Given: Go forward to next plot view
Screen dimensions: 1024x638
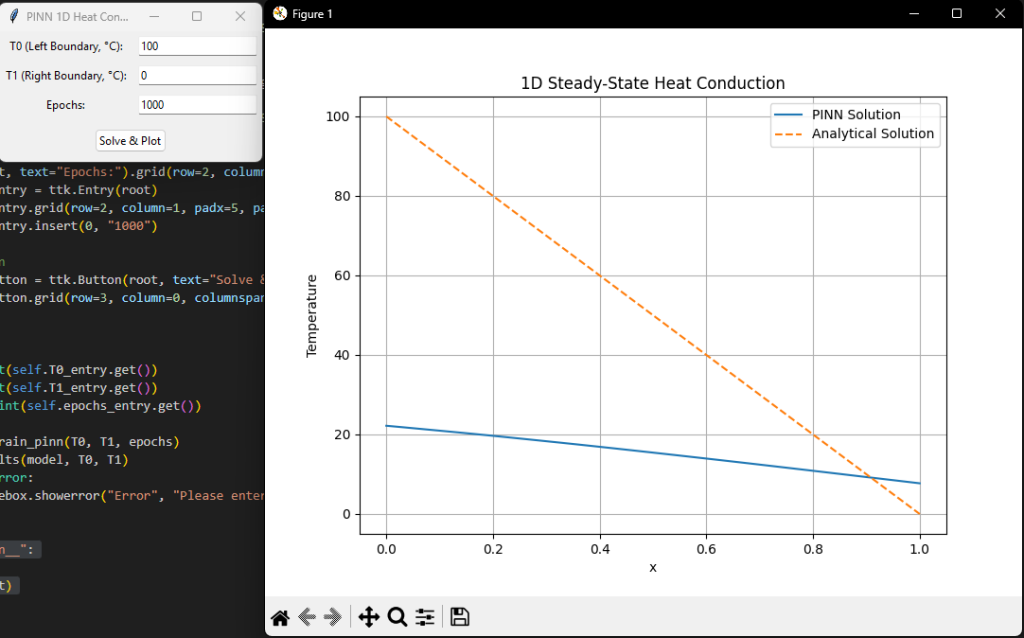Looking at the screenshot, I should tap(333, 618).
